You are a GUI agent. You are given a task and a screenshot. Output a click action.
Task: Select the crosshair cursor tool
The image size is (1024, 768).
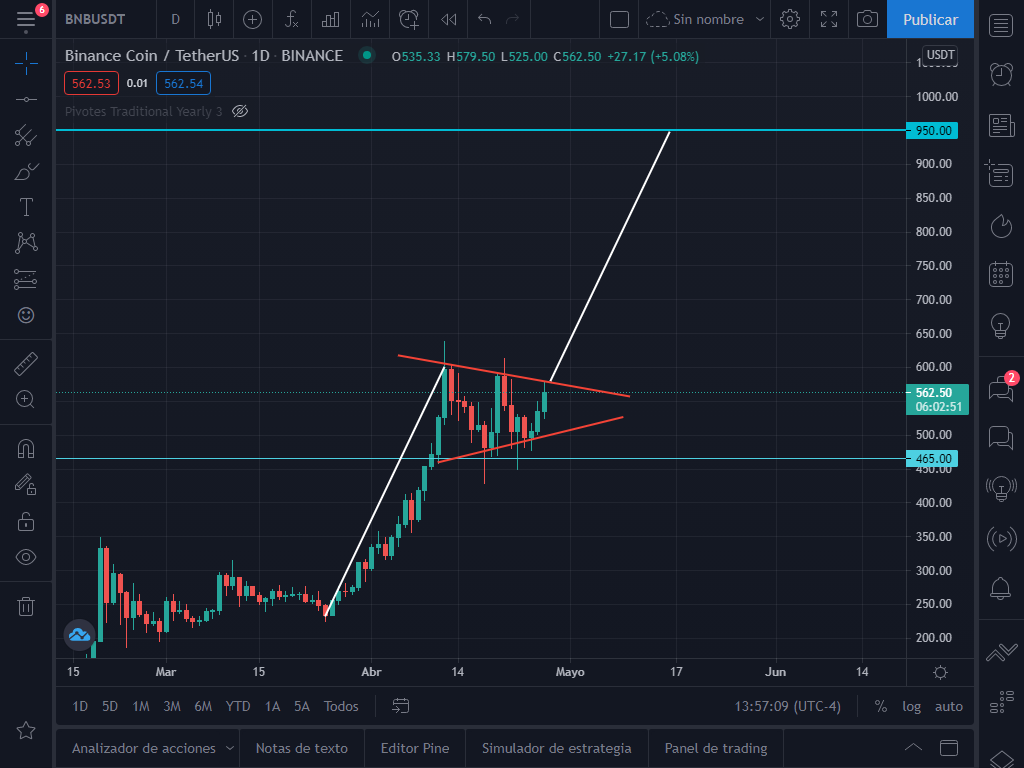pyautogui.click(x=26, y=63)
